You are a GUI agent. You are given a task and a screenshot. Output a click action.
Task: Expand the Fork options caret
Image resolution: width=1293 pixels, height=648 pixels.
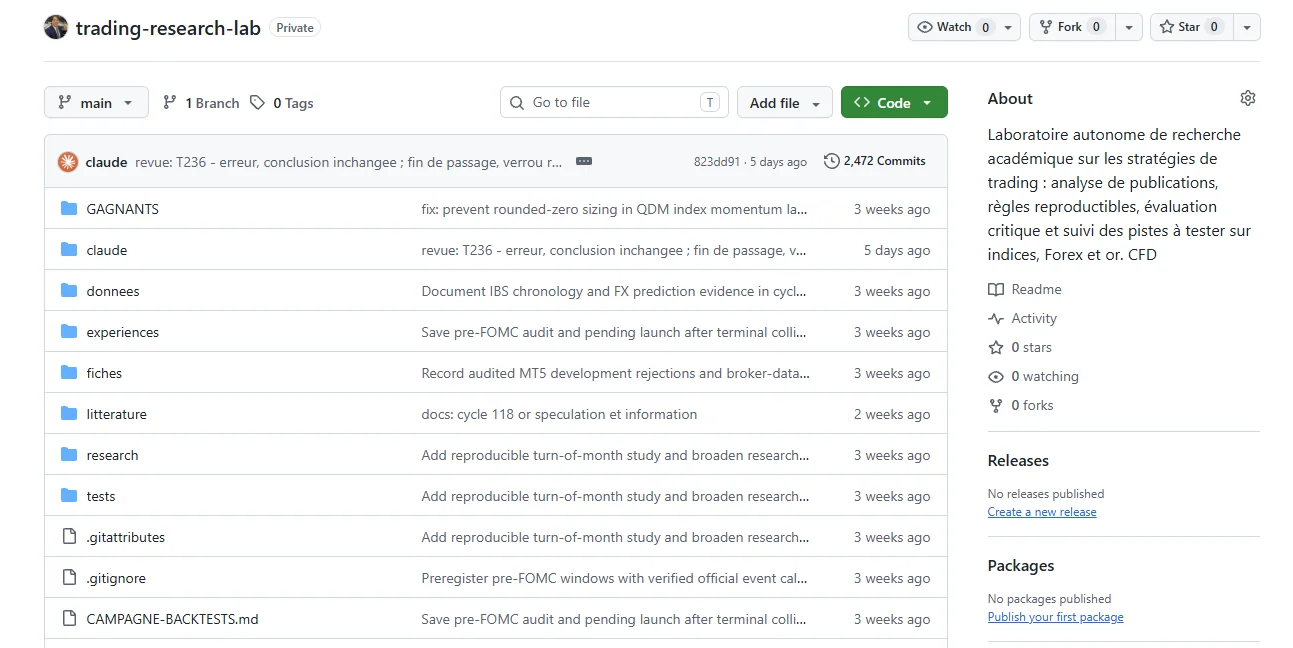1129,27
